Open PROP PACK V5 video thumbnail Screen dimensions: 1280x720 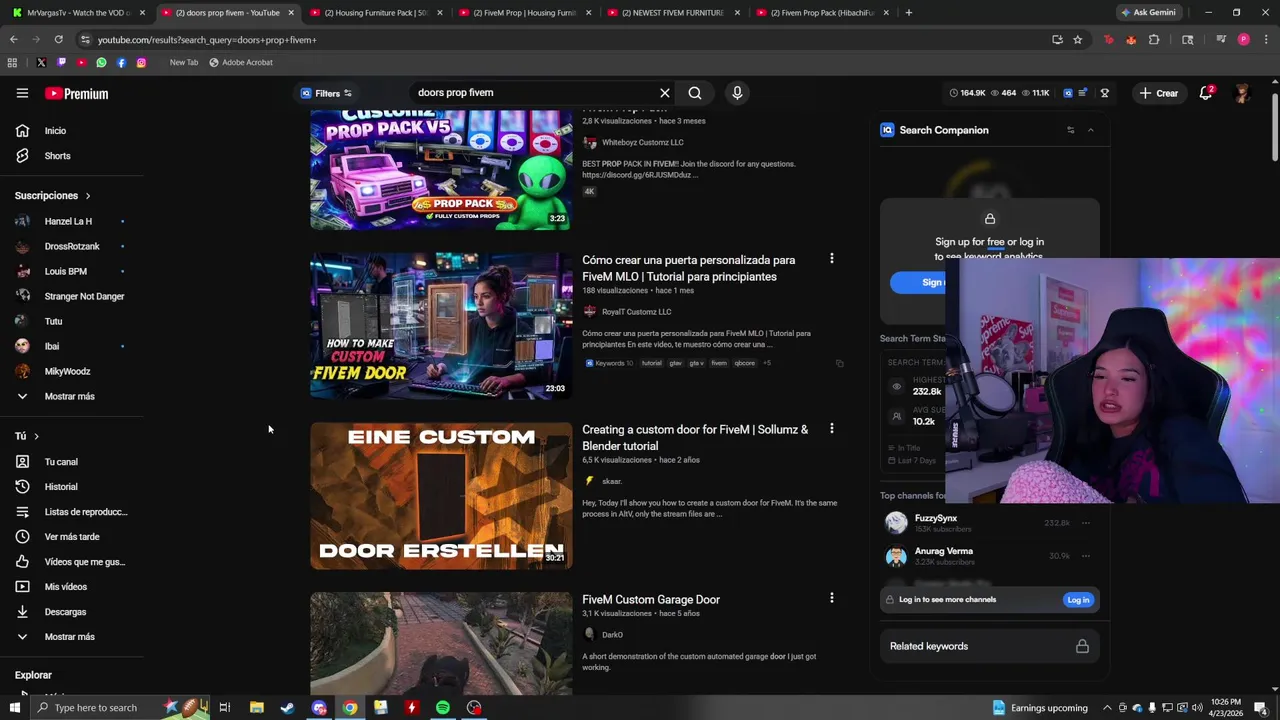pos(441,170)
